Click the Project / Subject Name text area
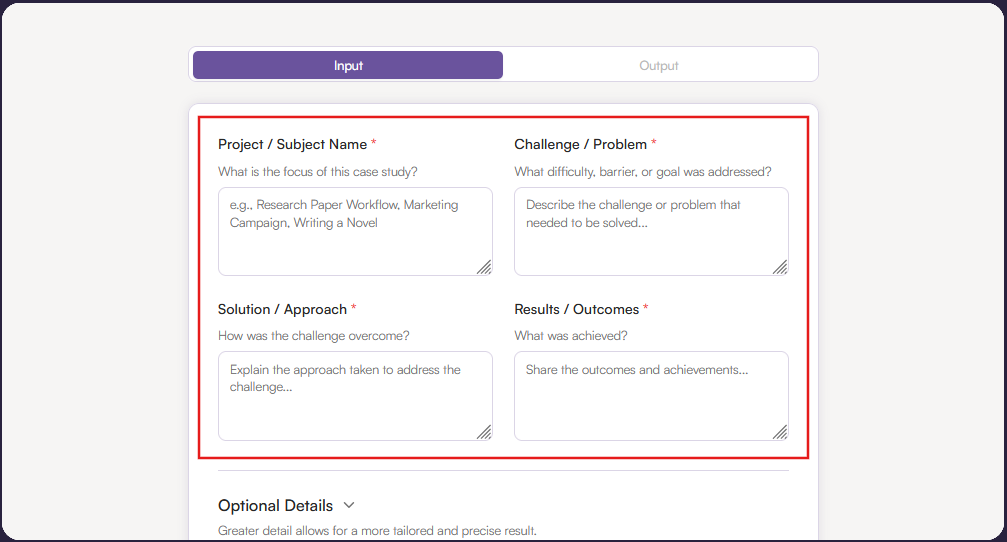 pos(355,231)
